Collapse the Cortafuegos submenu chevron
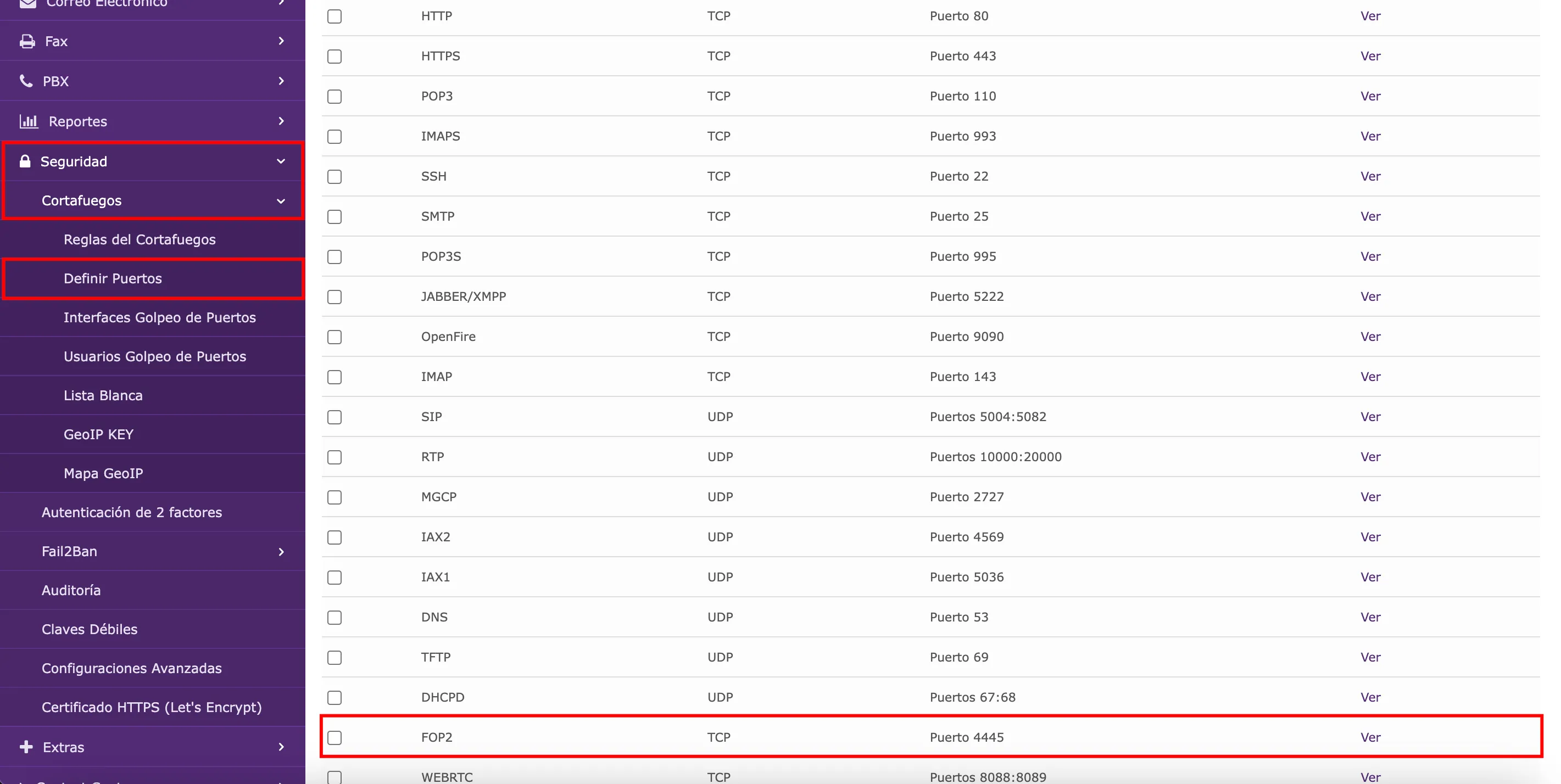This screenshot has width=1561, height=784. pos(281,200)
